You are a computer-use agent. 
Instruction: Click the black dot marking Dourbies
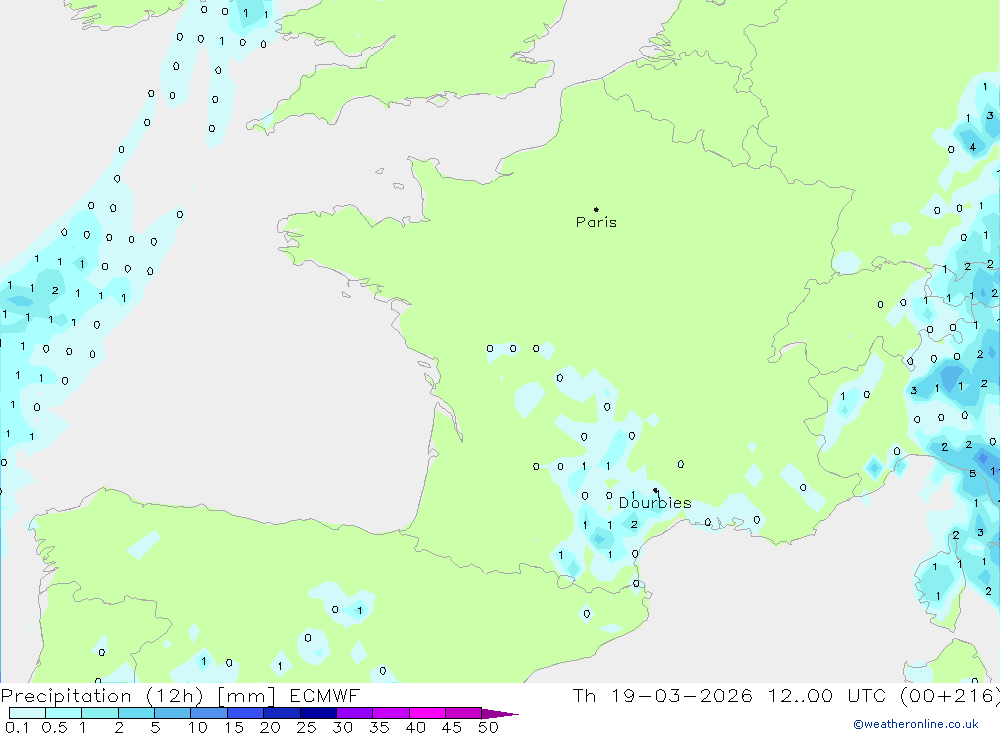(655, 490)
